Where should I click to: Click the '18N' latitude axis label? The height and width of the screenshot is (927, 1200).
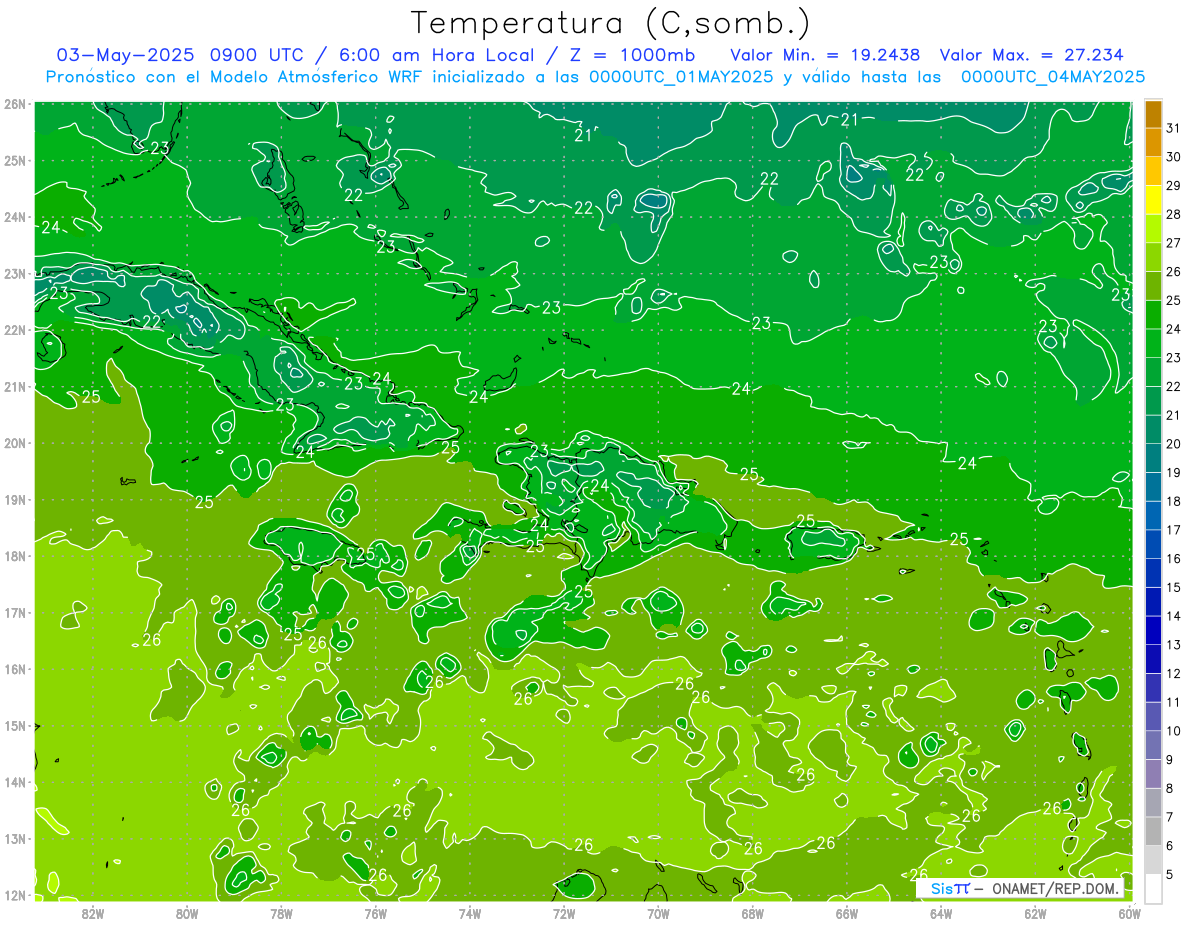[x=15, y=556]
